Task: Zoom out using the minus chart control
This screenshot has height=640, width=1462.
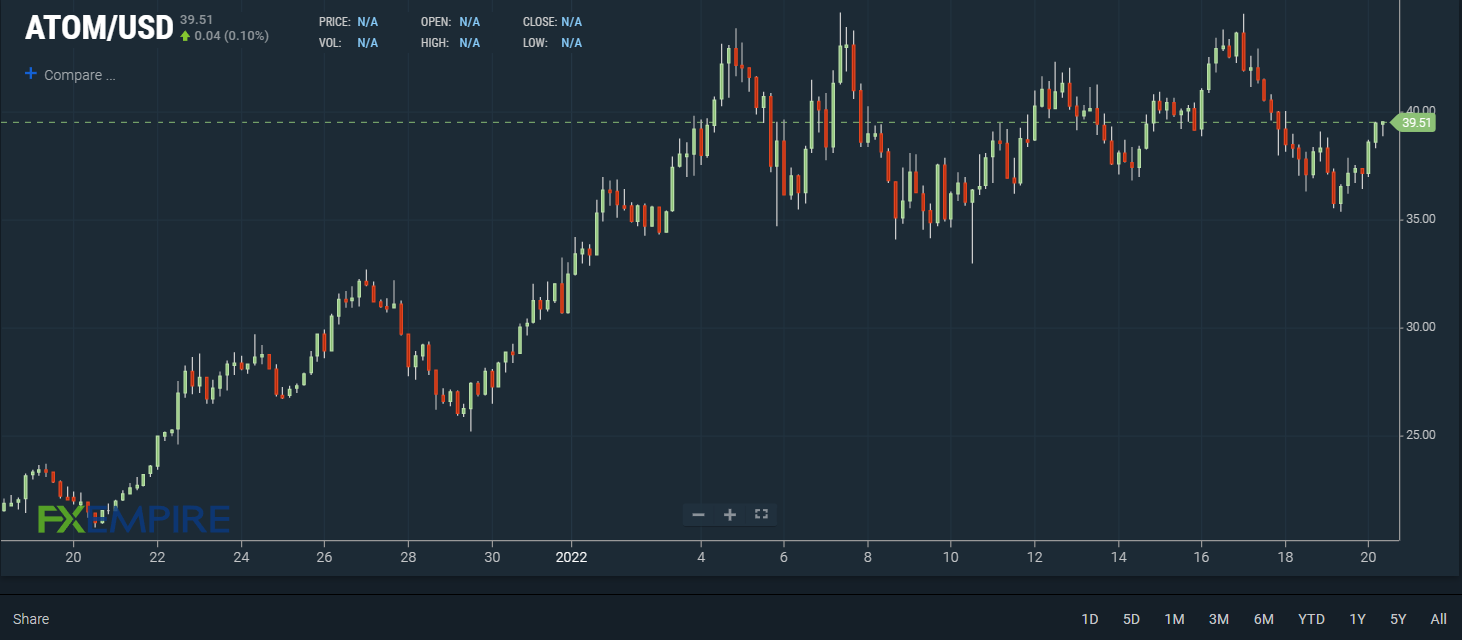Action: click(x=698, y=513)
